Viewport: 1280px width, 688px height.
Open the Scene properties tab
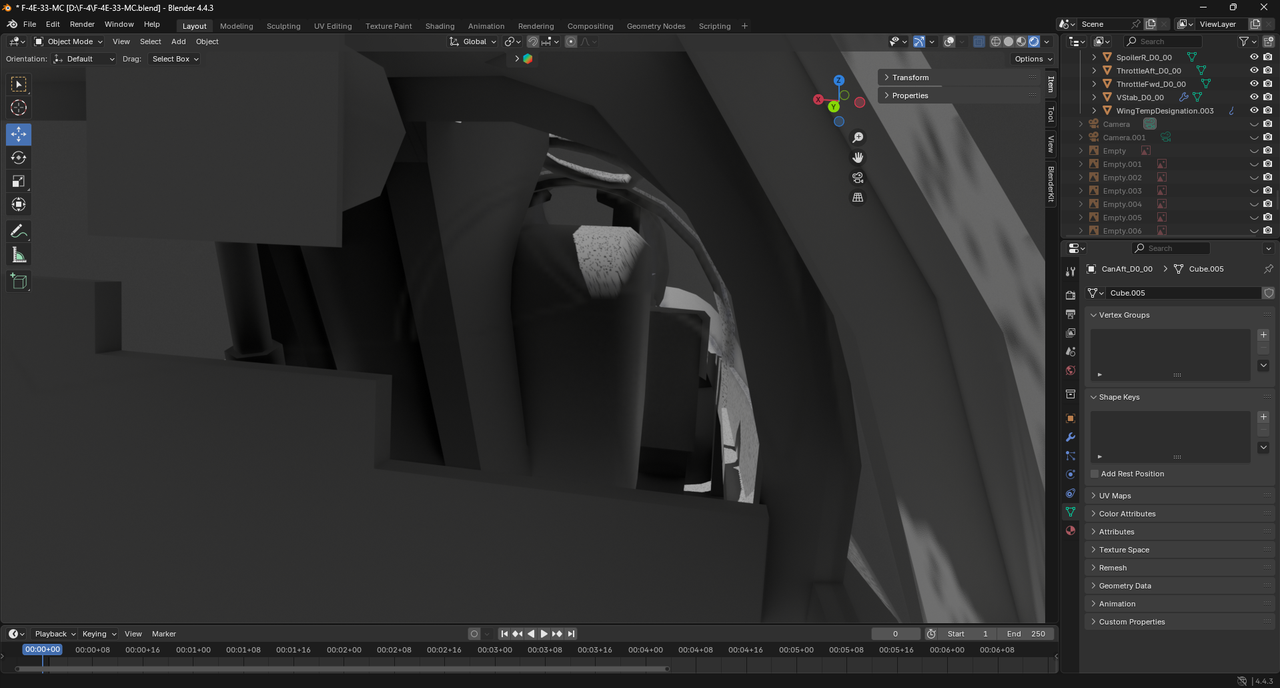(x=1070, y=352)
